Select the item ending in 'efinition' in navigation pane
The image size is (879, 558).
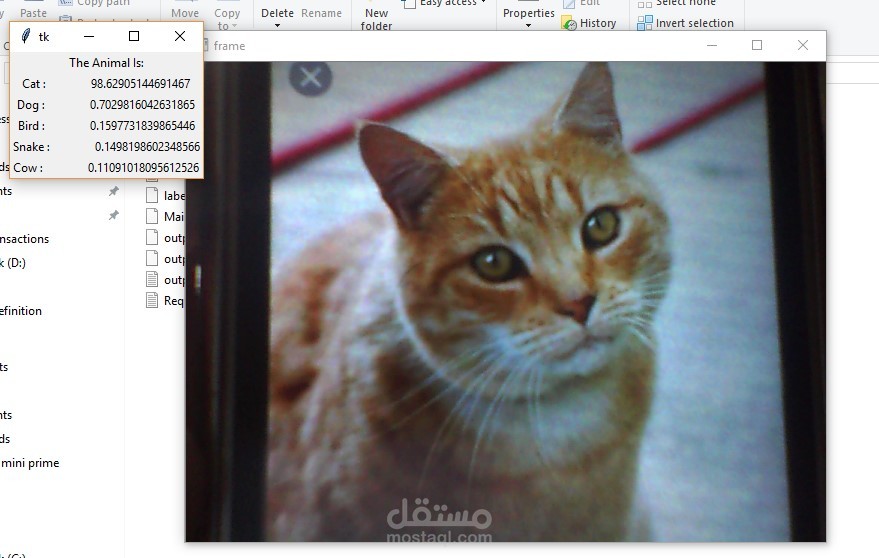tap(21, 311)
